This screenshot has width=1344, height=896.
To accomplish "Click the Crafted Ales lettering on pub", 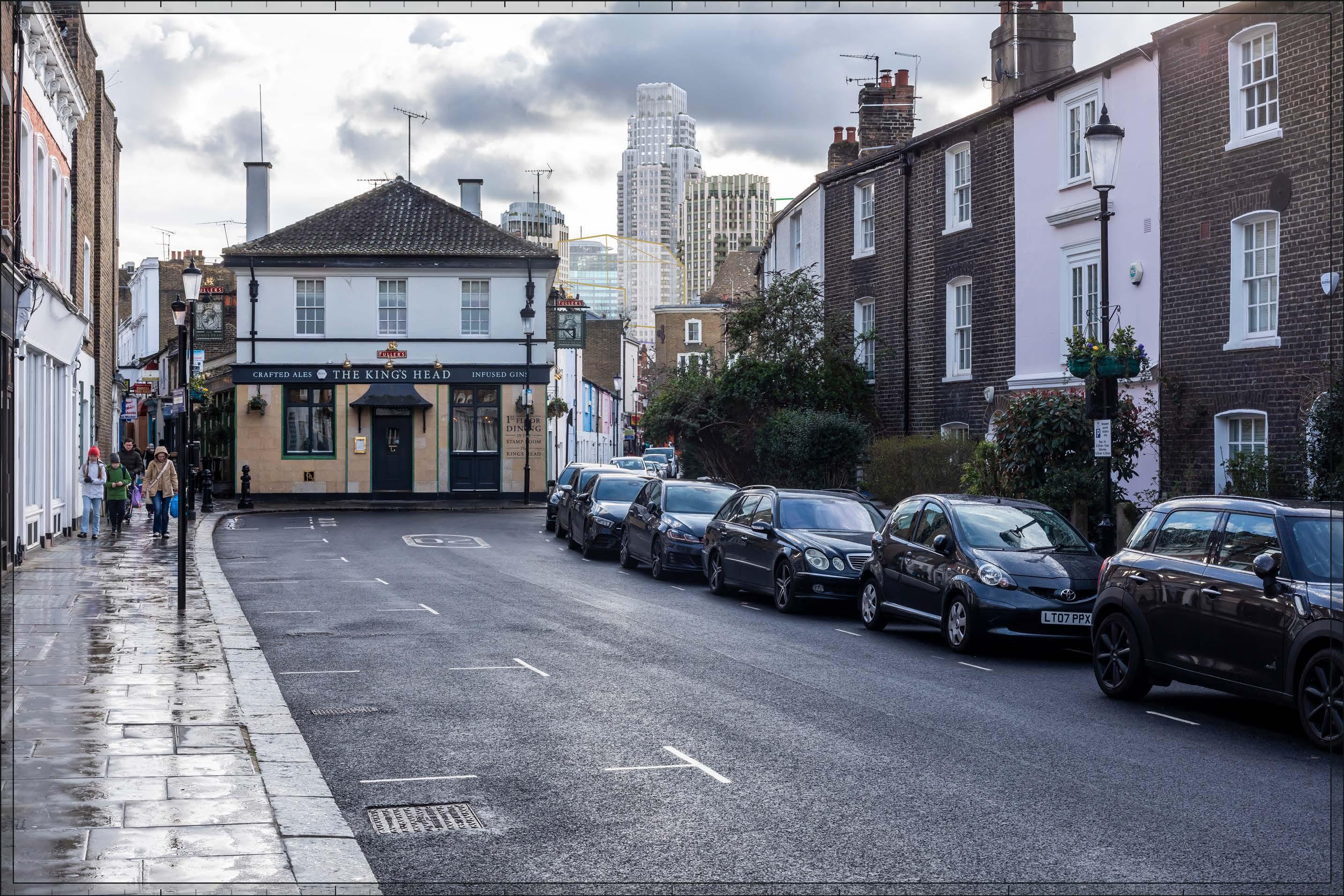I will pyautogui.click(x=282, y=375).
